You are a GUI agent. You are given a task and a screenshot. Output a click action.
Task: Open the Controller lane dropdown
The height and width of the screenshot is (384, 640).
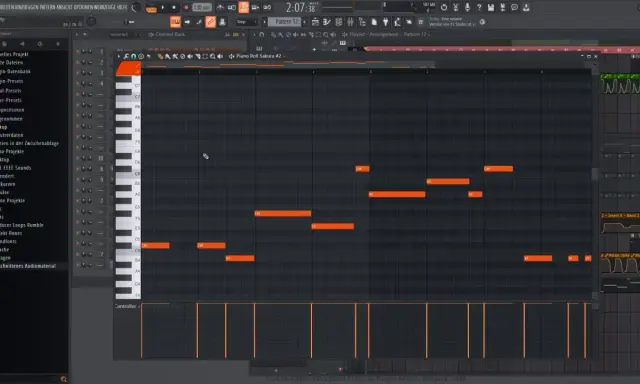(127, 306)
